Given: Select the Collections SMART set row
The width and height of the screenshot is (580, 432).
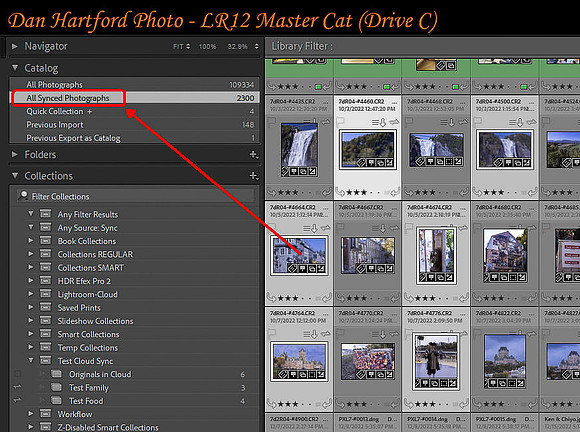Looking at the screenshot, I should pos(134,267).
